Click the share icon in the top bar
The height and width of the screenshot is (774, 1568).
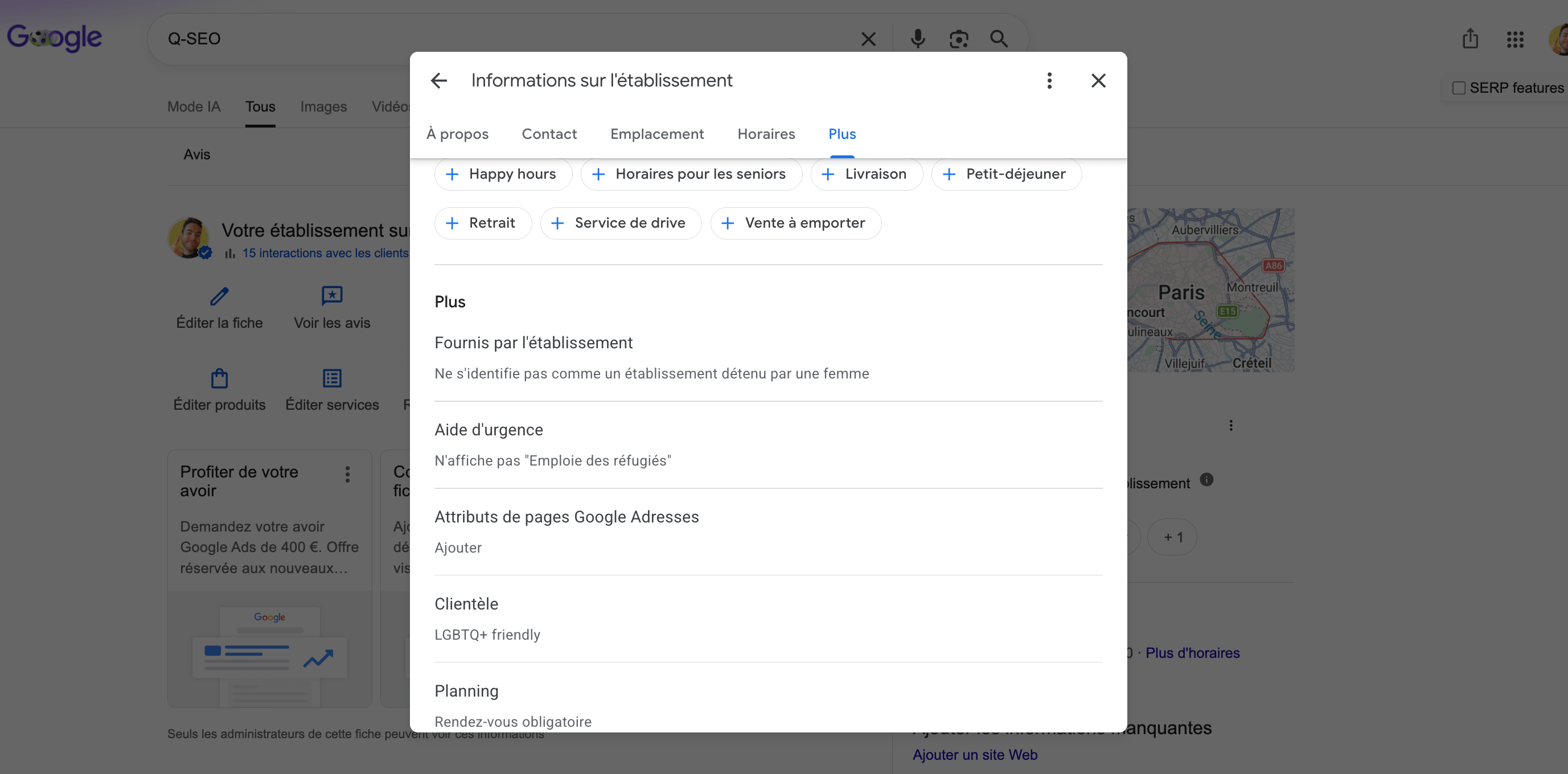click(x=1471, y=38)
